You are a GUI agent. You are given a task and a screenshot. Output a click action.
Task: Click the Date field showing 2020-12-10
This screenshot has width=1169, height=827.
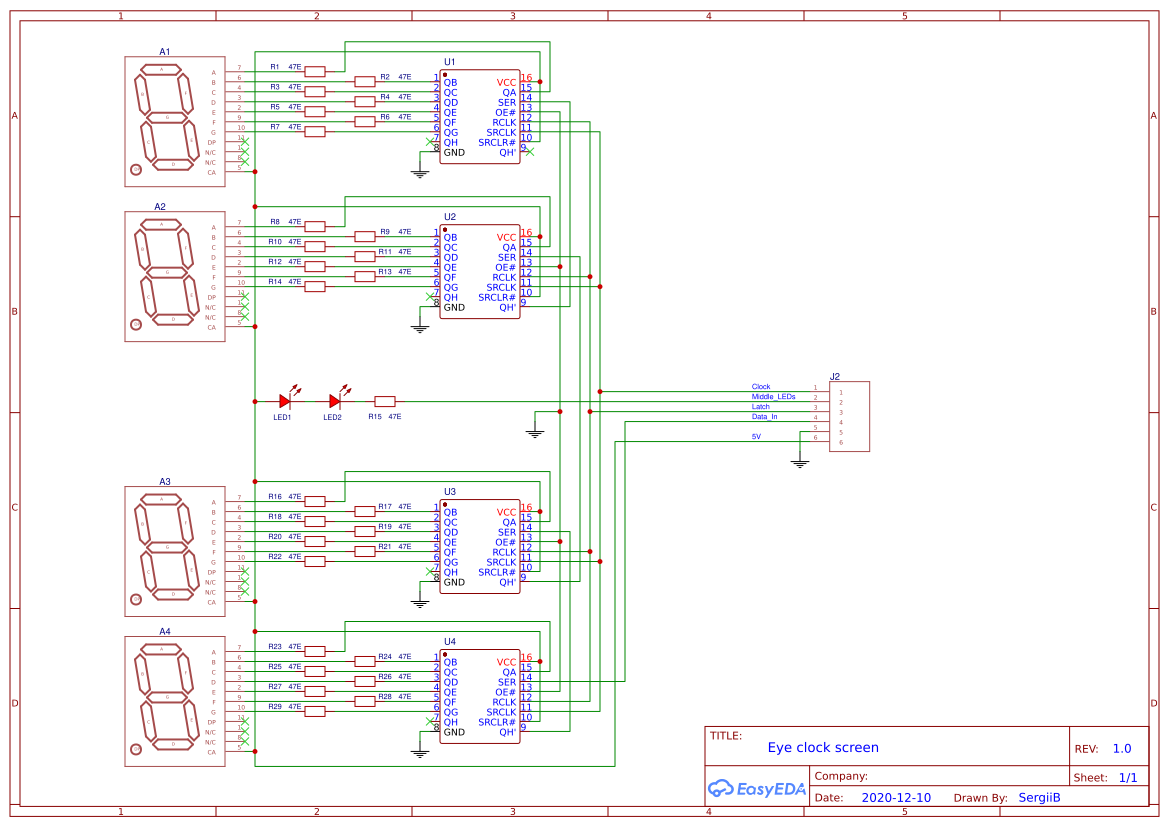pos(898,797)
